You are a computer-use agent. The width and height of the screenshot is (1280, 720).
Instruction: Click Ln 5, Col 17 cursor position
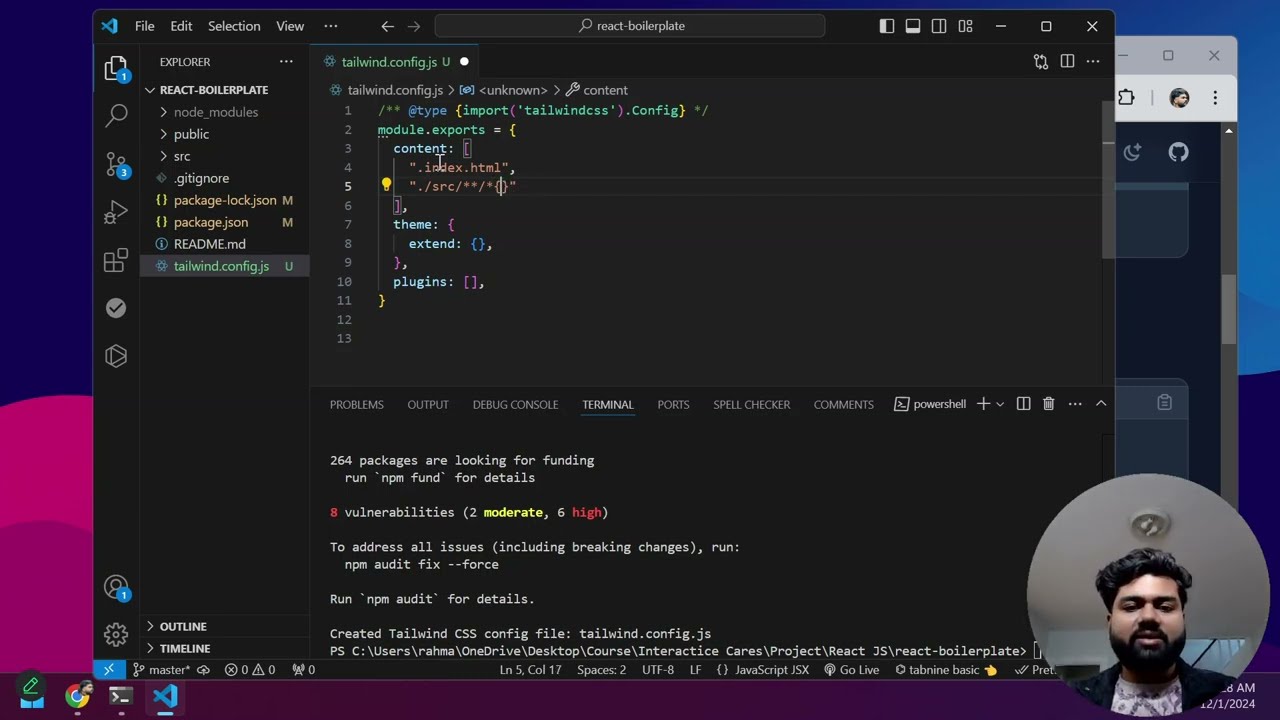coord(531,670)
